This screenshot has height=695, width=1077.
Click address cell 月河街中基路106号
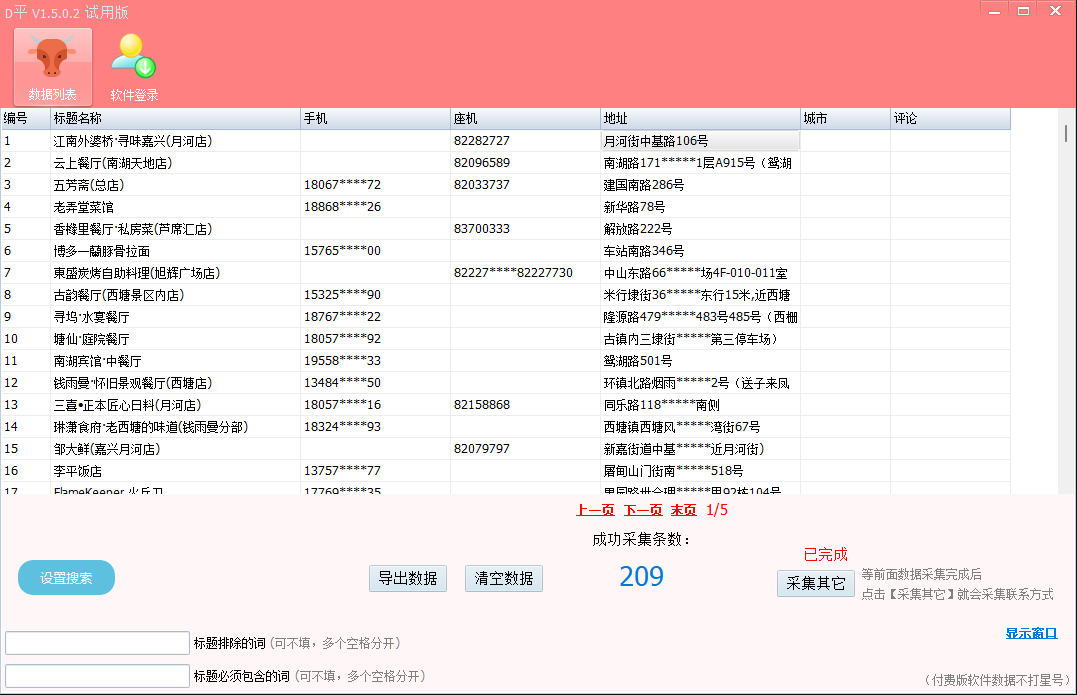pyautogui.click(x=700, y=141)
